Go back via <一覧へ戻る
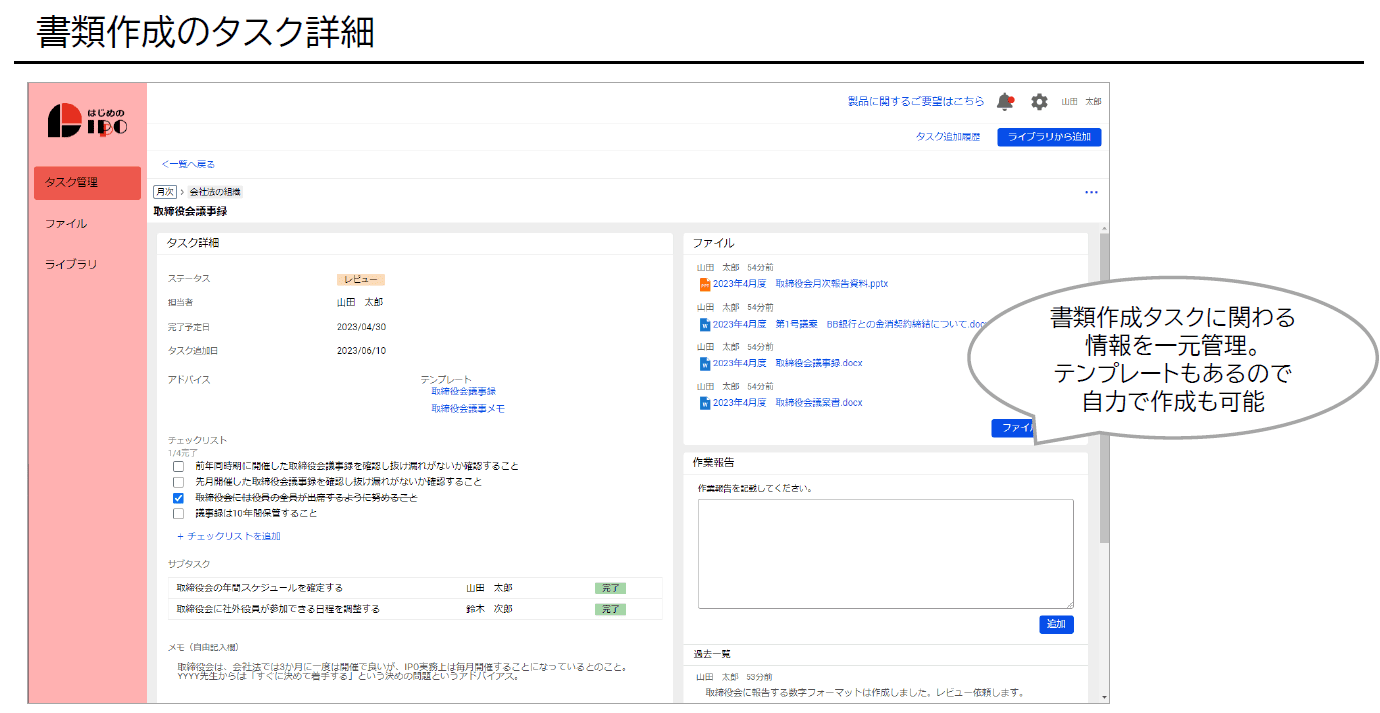Screen dimensions: 1380x713 tap(188, 164)
